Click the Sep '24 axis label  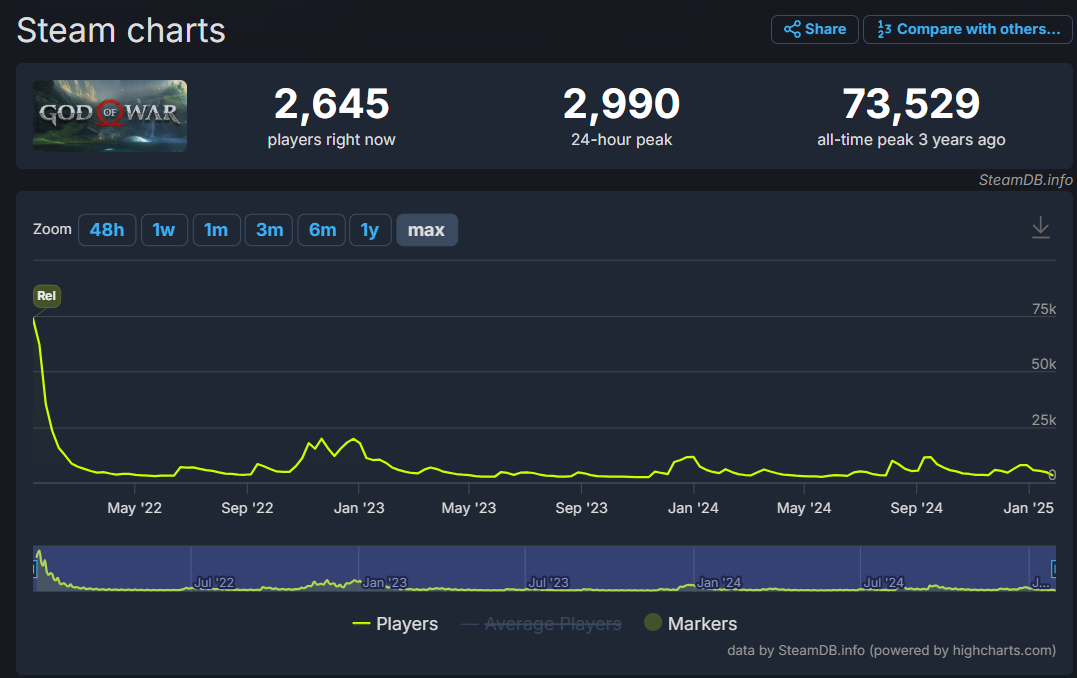(916, 508)
